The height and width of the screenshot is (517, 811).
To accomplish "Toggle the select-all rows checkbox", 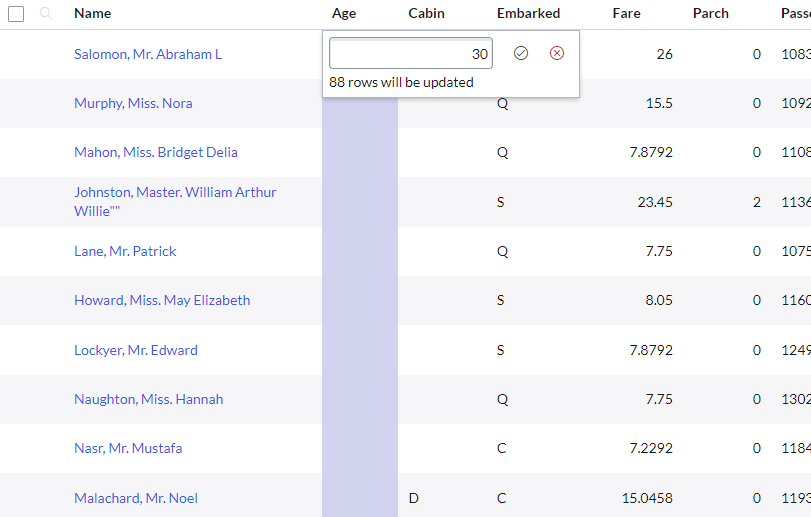I will tap(16, 14).
